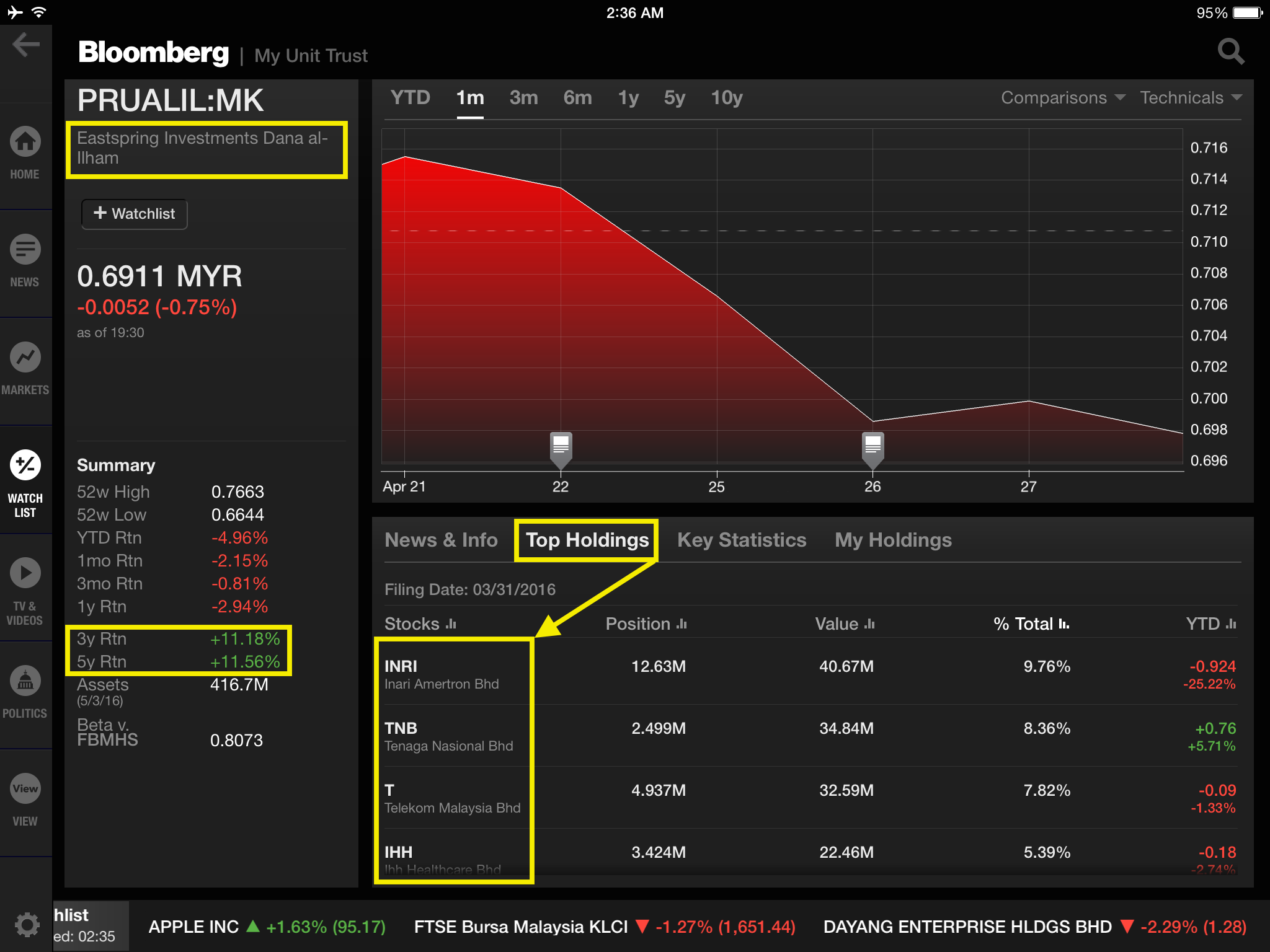The image size is (1270, 952).
Task: Add fund to Watchlist button
Action: tap(135, 214)
